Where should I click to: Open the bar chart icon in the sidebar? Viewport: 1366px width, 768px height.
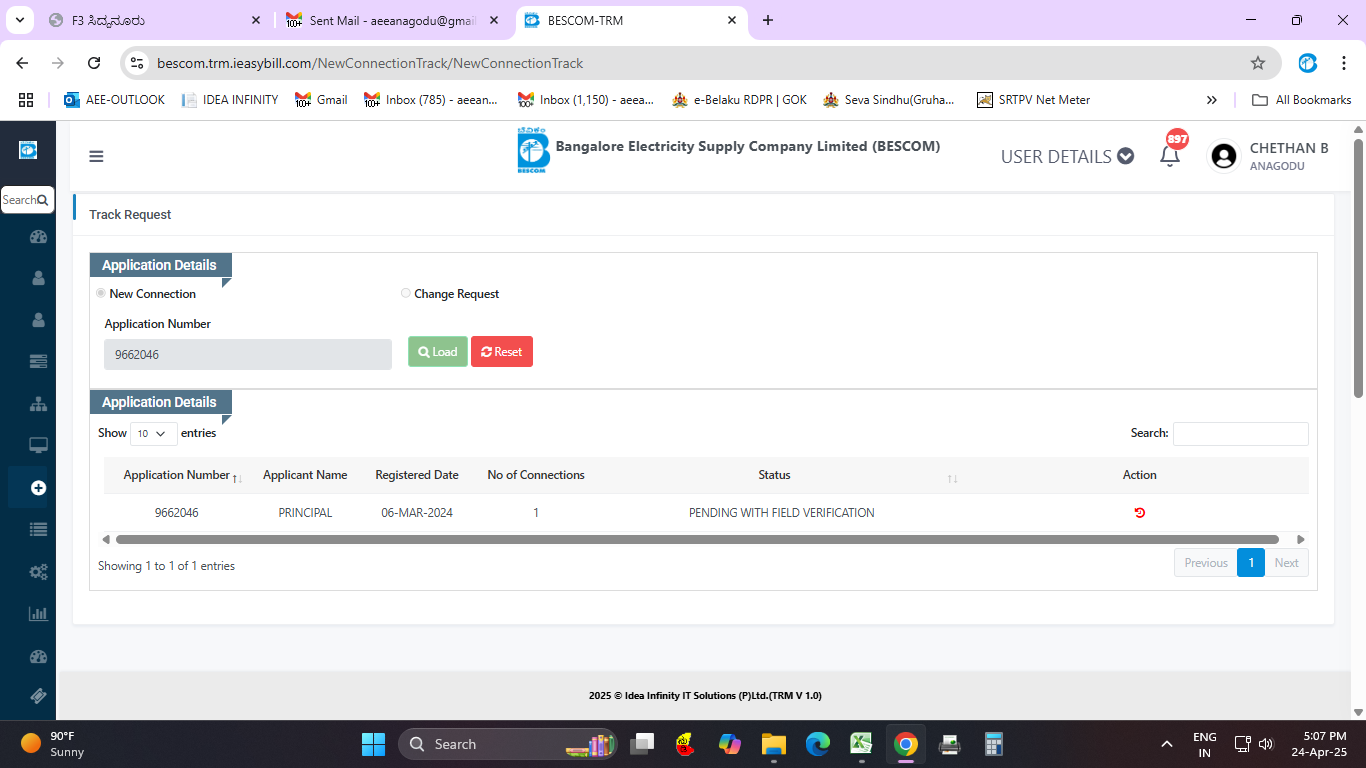coord(39,614)
